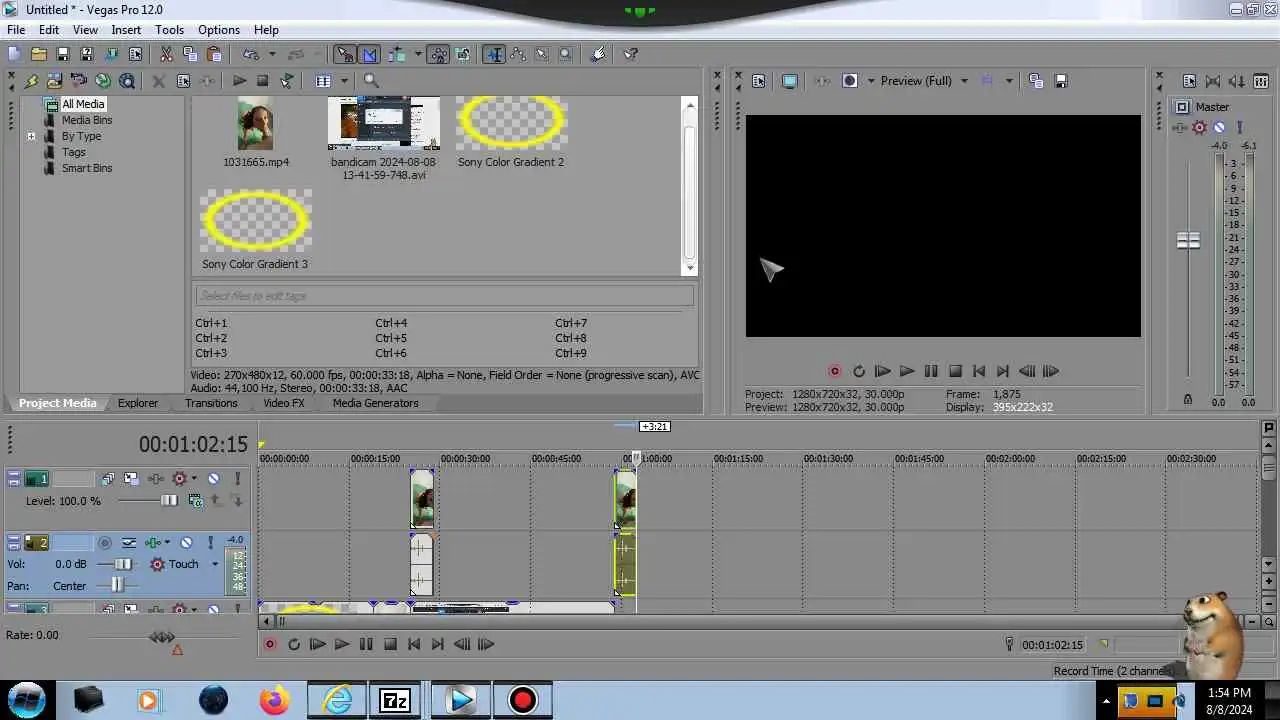Image resolution: width=1280 pixels, height=720 pixels.
Task: Mute video track 1
Action: click(214, 479)
